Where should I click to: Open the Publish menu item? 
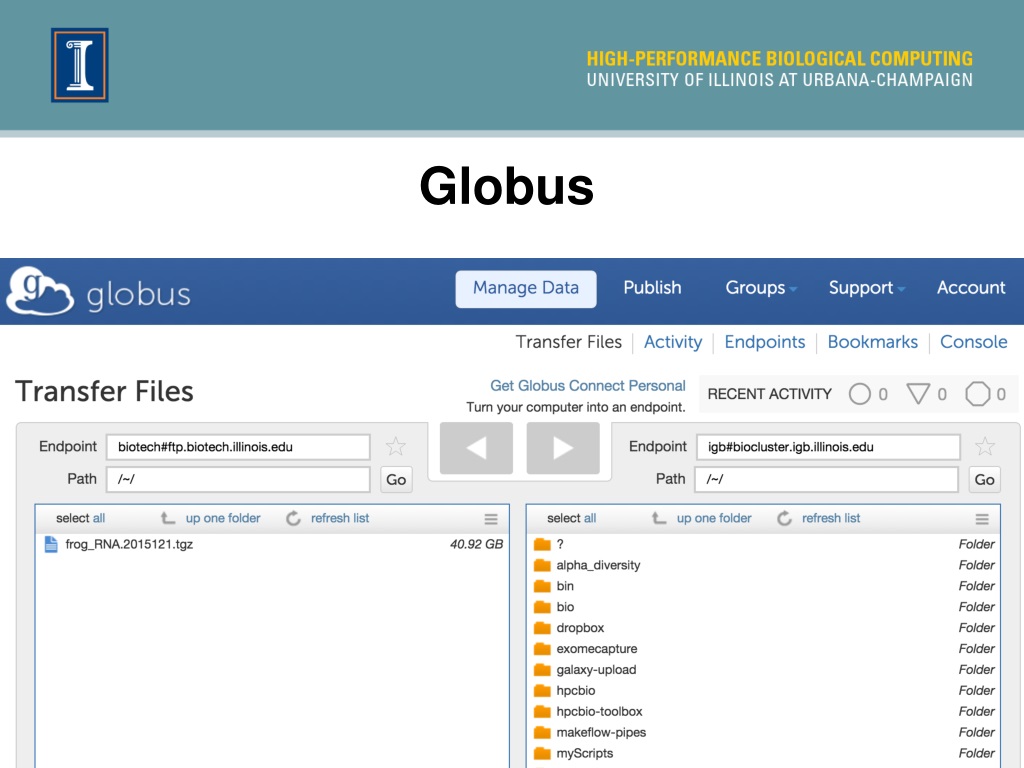click(x=652, y=288)
